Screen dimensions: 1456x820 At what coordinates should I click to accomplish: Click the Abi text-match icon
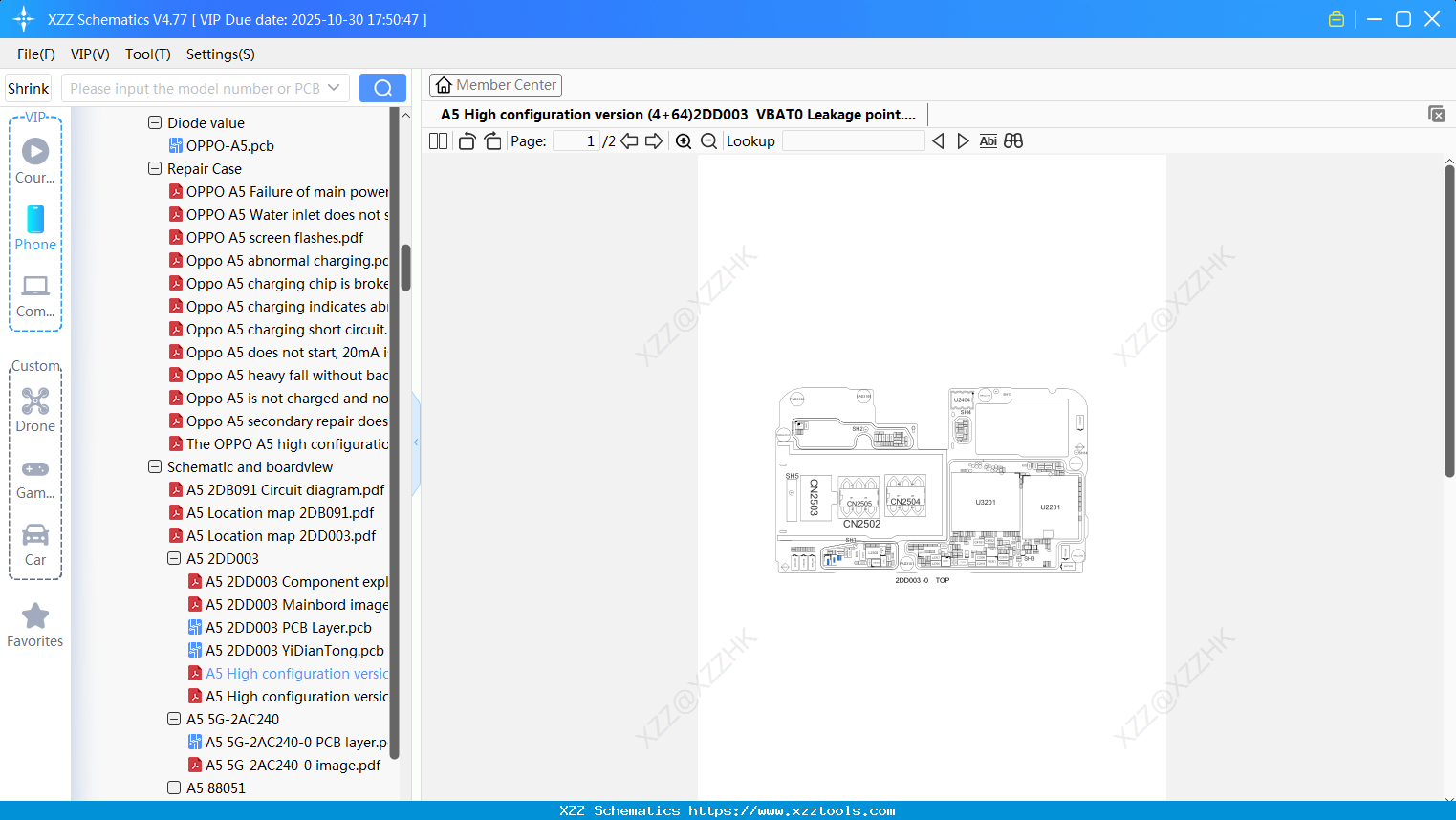click(989, 141)
